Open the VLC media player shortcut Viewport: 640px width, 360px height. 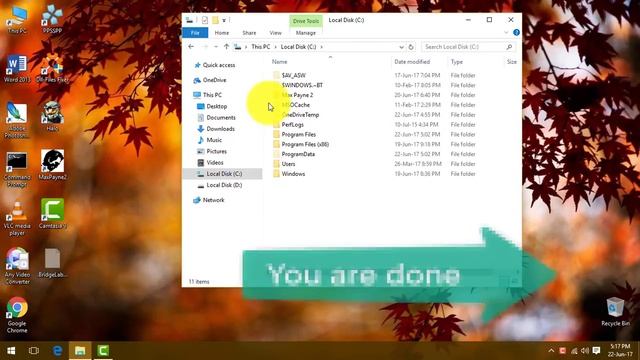[x=17, y=218]
